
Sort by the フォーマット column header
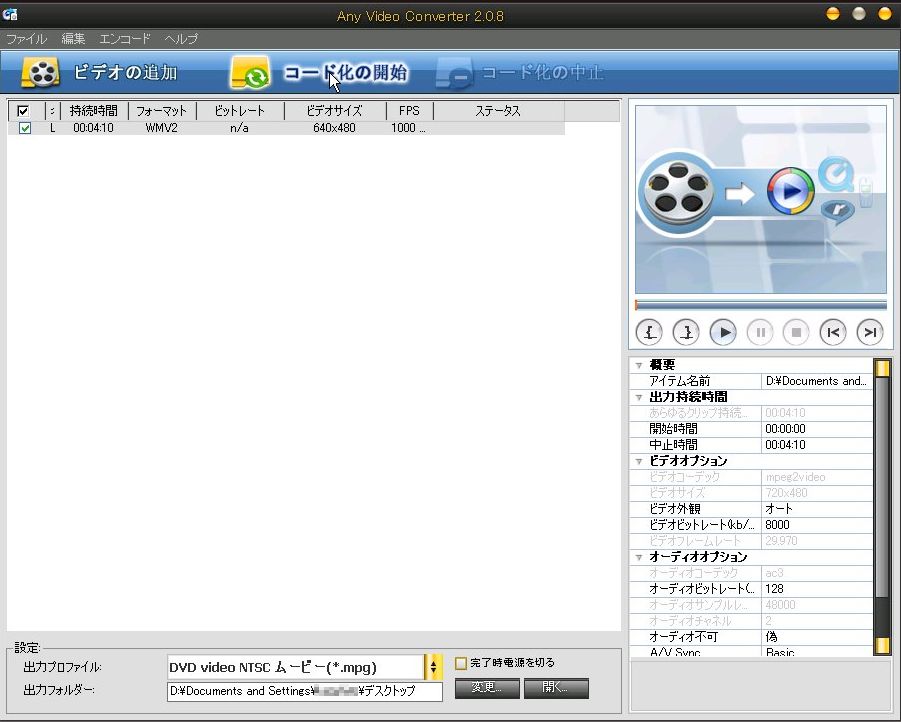click(162, 111)
